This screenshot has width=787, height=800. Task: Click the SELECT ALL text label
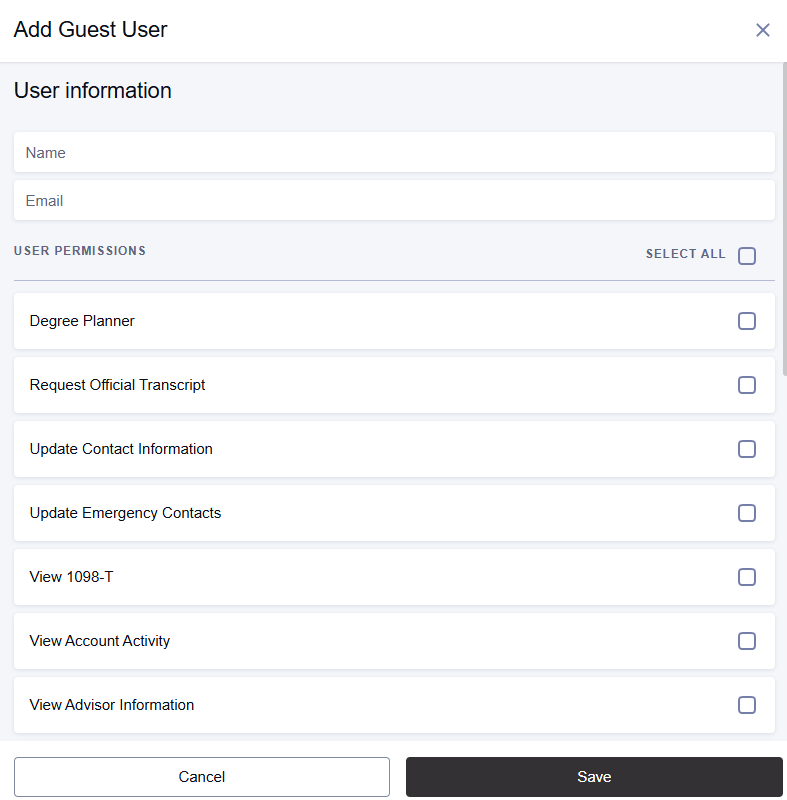(x=685, y=254)
